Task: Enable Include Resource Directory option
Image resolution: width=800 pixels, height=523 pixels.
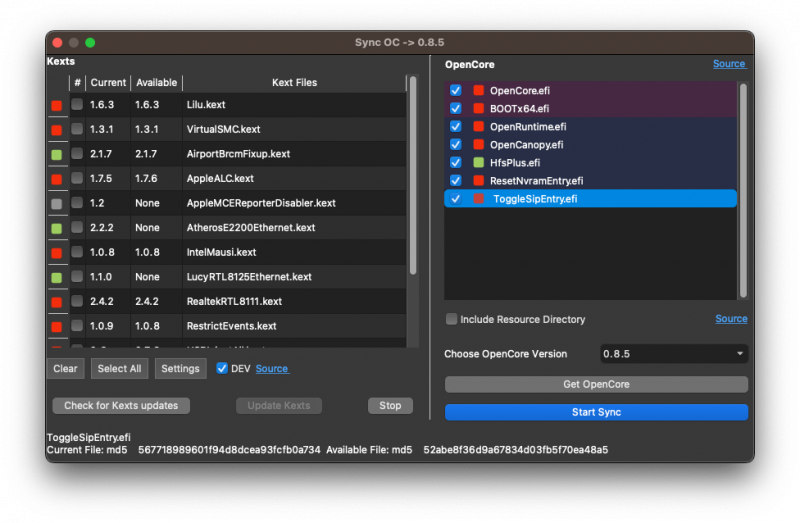Action: point(452,319)
